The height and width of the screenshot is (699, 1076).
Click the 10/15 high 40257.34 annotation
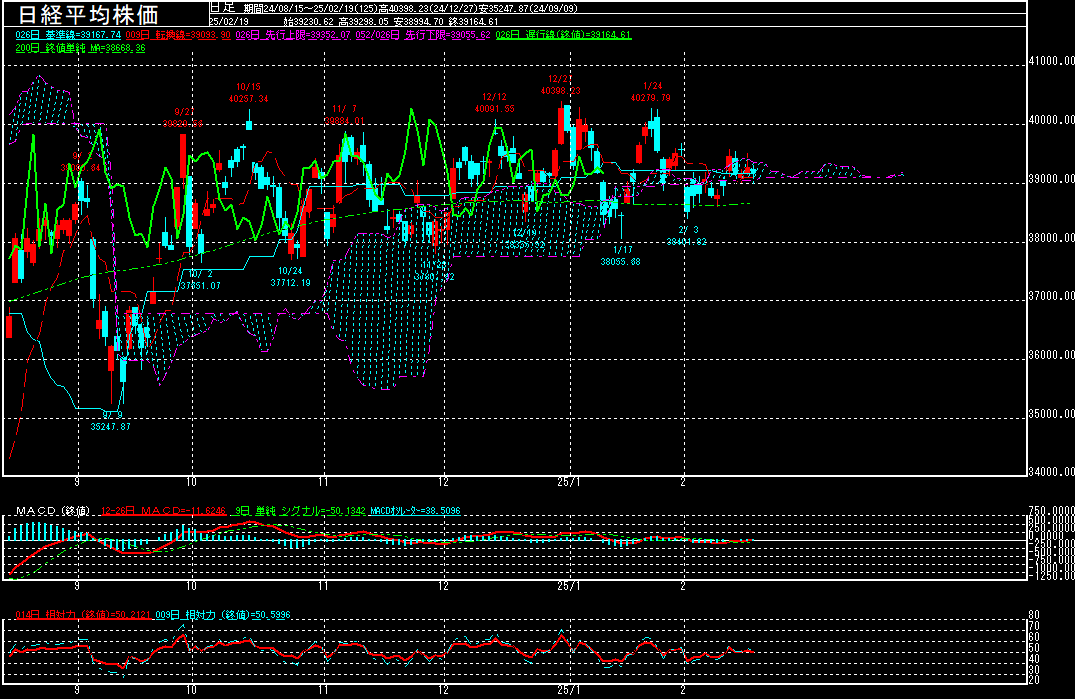[x=248, y=93]
